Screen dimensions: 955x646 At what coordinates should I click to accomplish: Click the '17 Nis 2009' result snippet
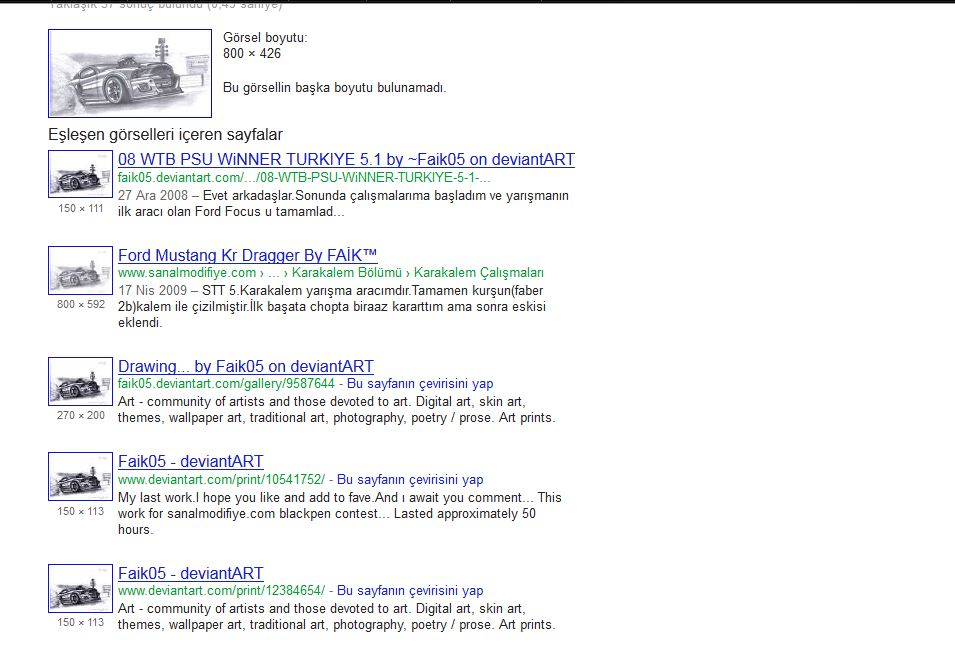tap(331, 307)
